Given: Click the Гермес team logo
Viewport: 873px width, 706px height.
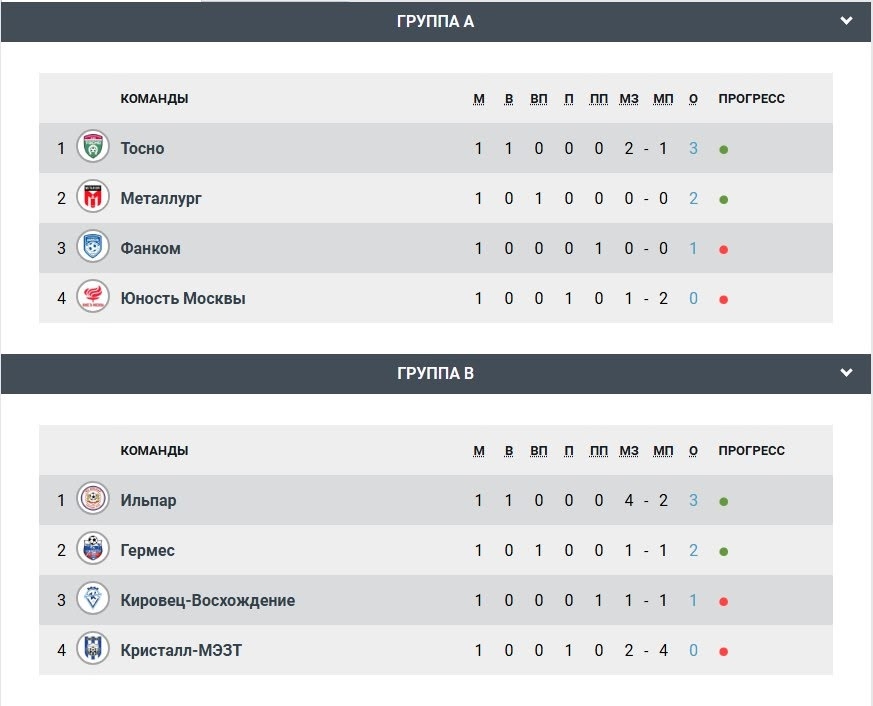Looking at the screenshot, I should coord(93,550).
